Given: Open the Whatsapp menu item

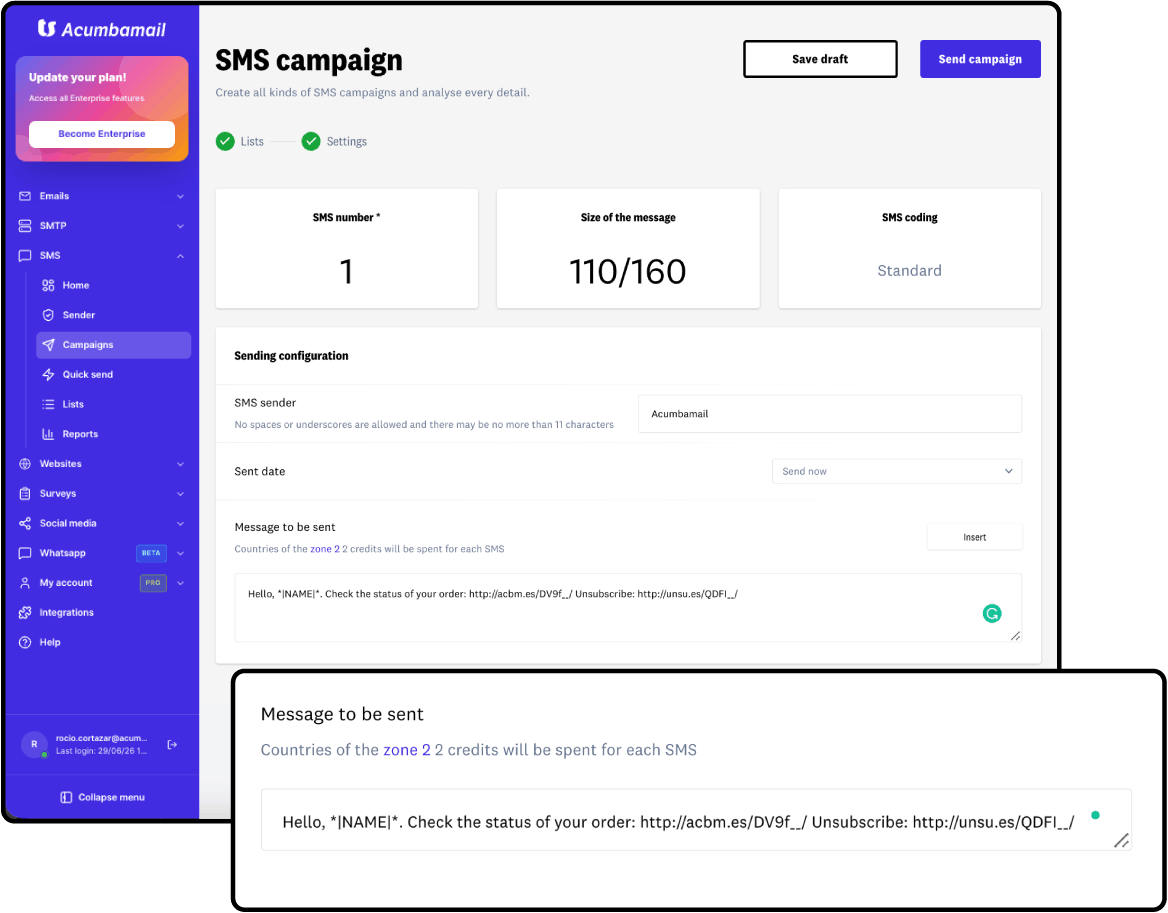Looking at the screenshot, I should [102, 553].
